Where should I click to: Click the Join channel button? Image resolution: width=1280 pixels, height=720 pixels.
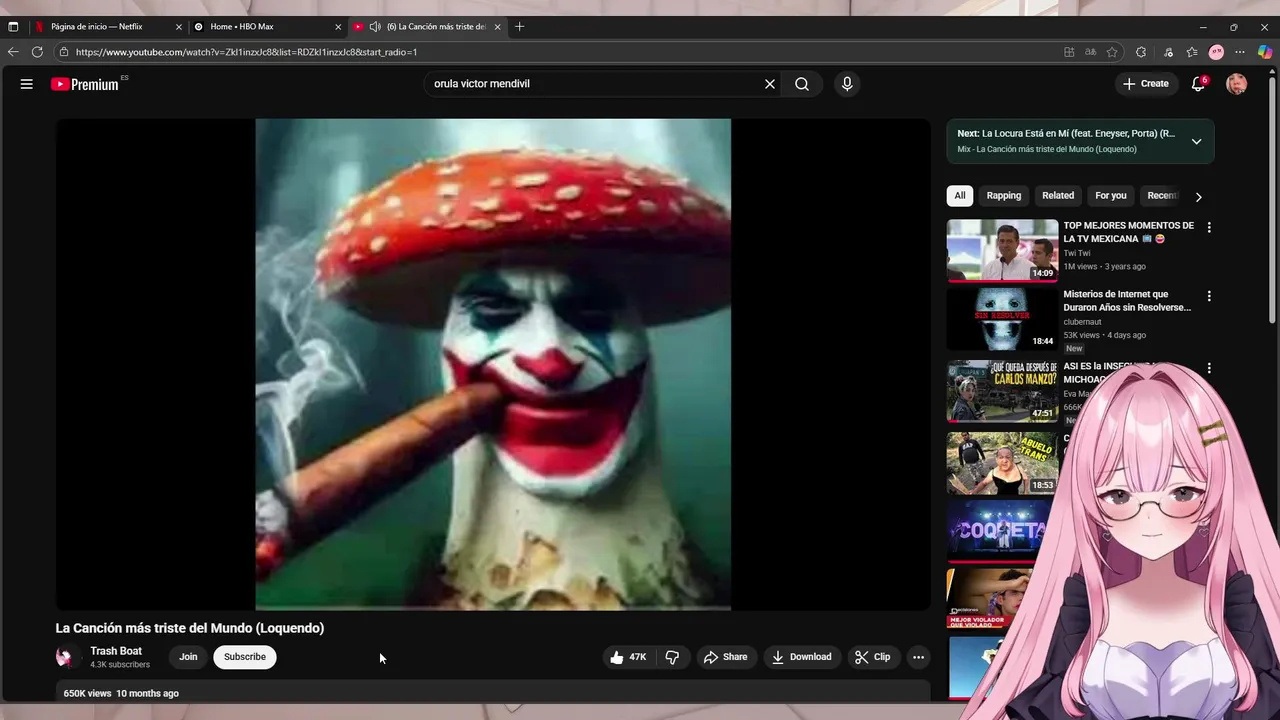pyautogui.click(x=188, y=657)
